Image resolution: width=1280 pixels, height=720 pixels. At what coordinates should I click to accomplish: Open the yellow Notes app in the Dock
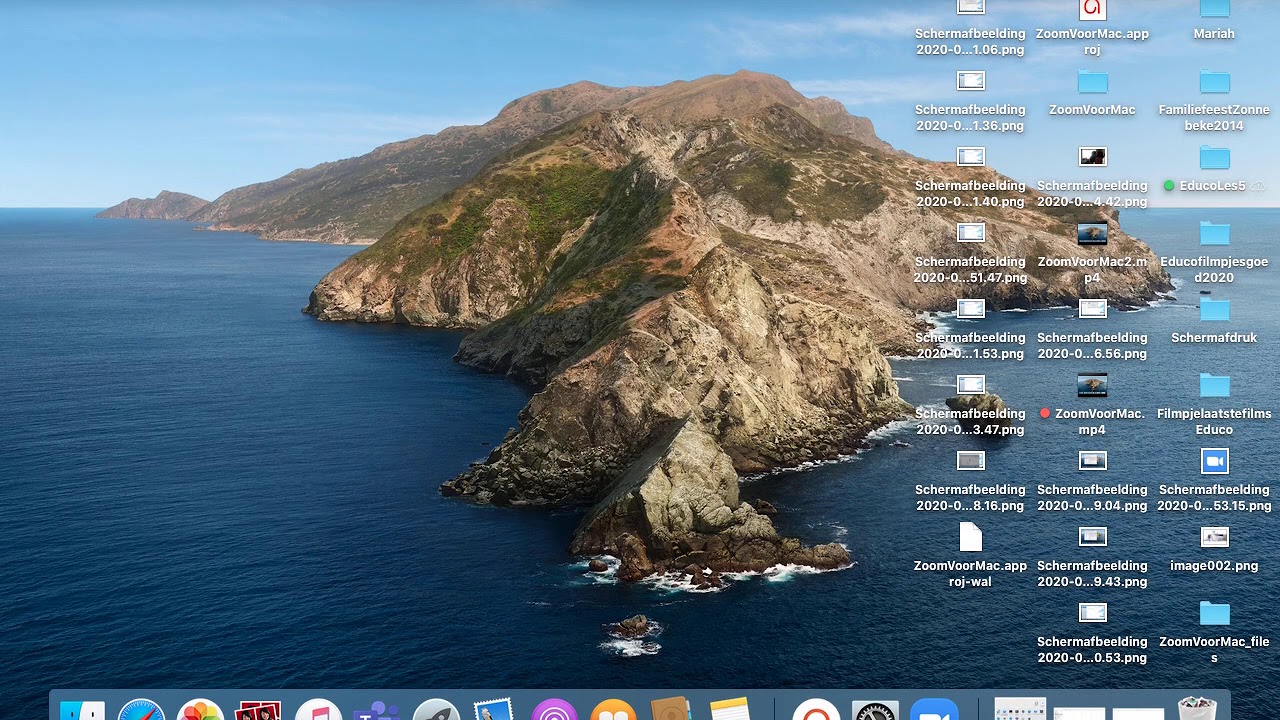pos(730,709)
